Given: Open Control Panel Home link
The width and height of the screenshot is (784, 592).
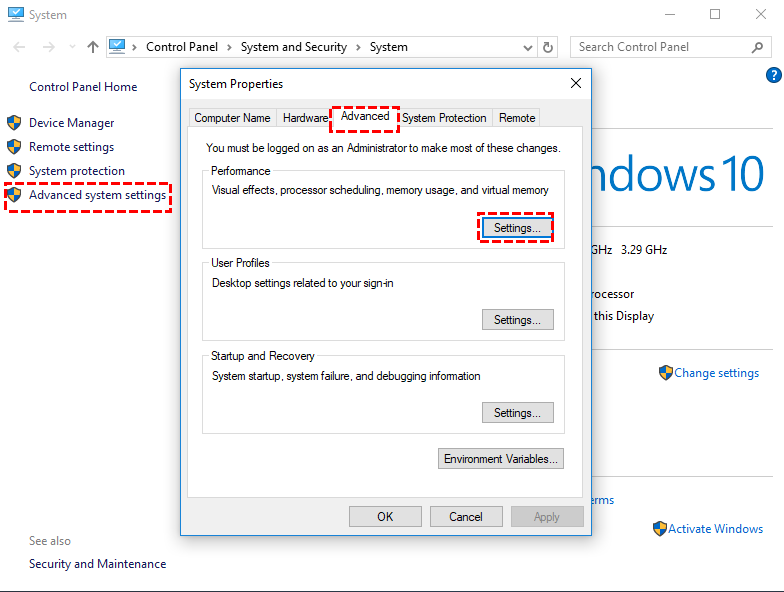Looking at the screenshot, I should [83, 86].
